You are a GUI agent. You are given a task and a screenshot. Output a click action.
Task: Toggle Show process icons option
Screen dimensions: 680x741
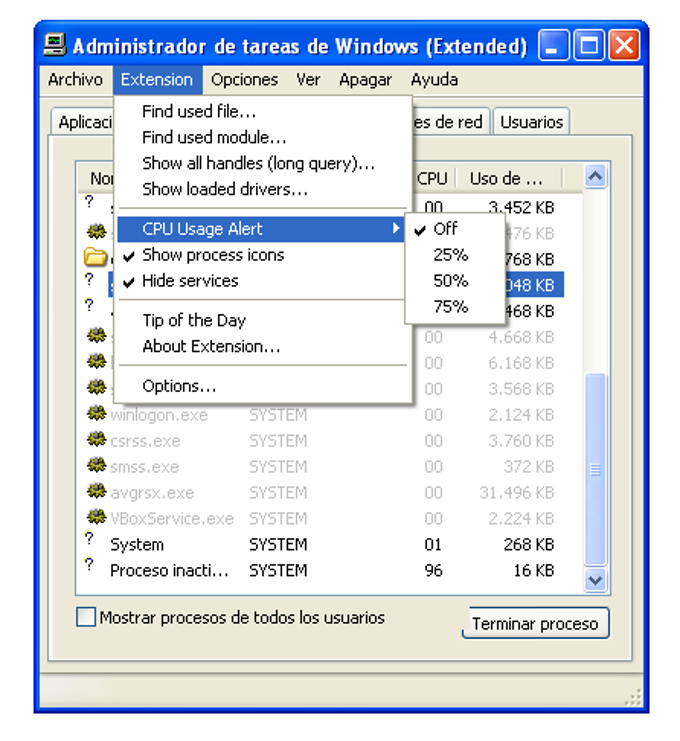(262, 255)
